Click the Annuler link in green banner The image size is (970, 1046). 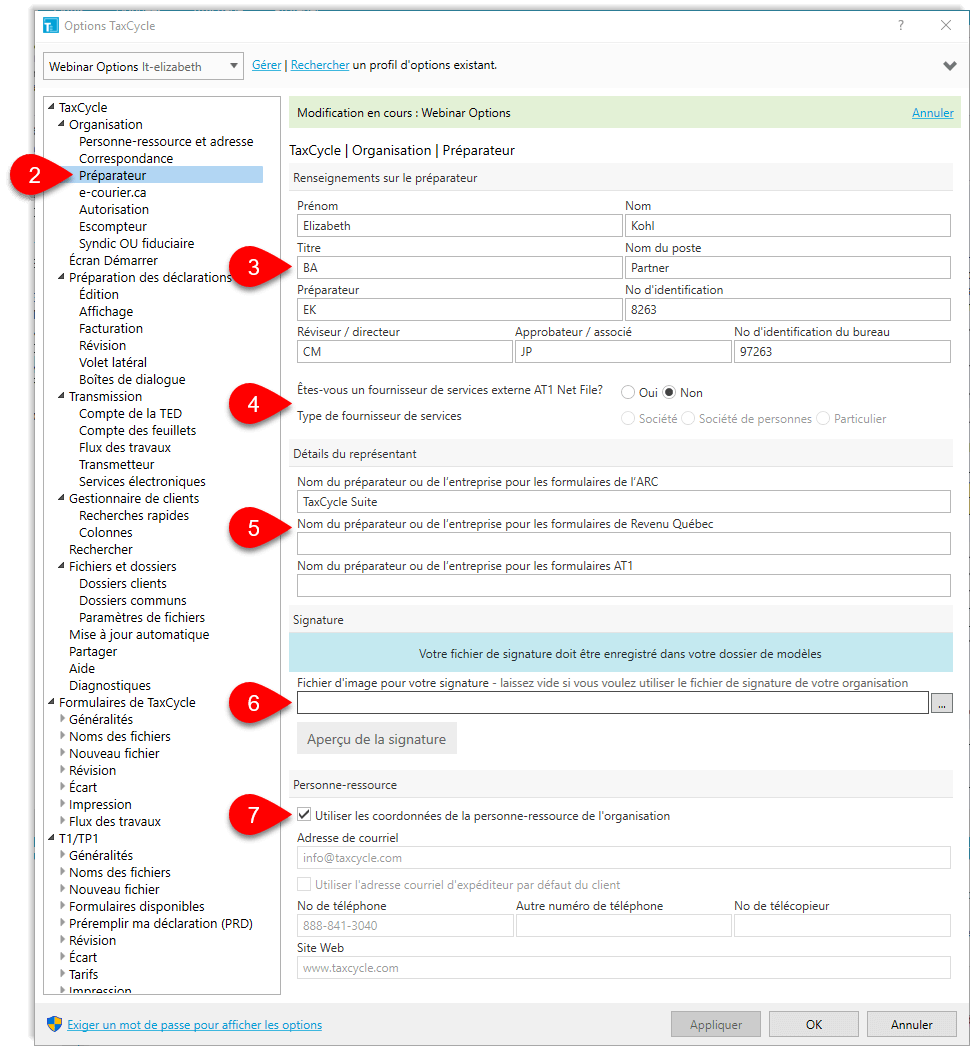[933, 113]
